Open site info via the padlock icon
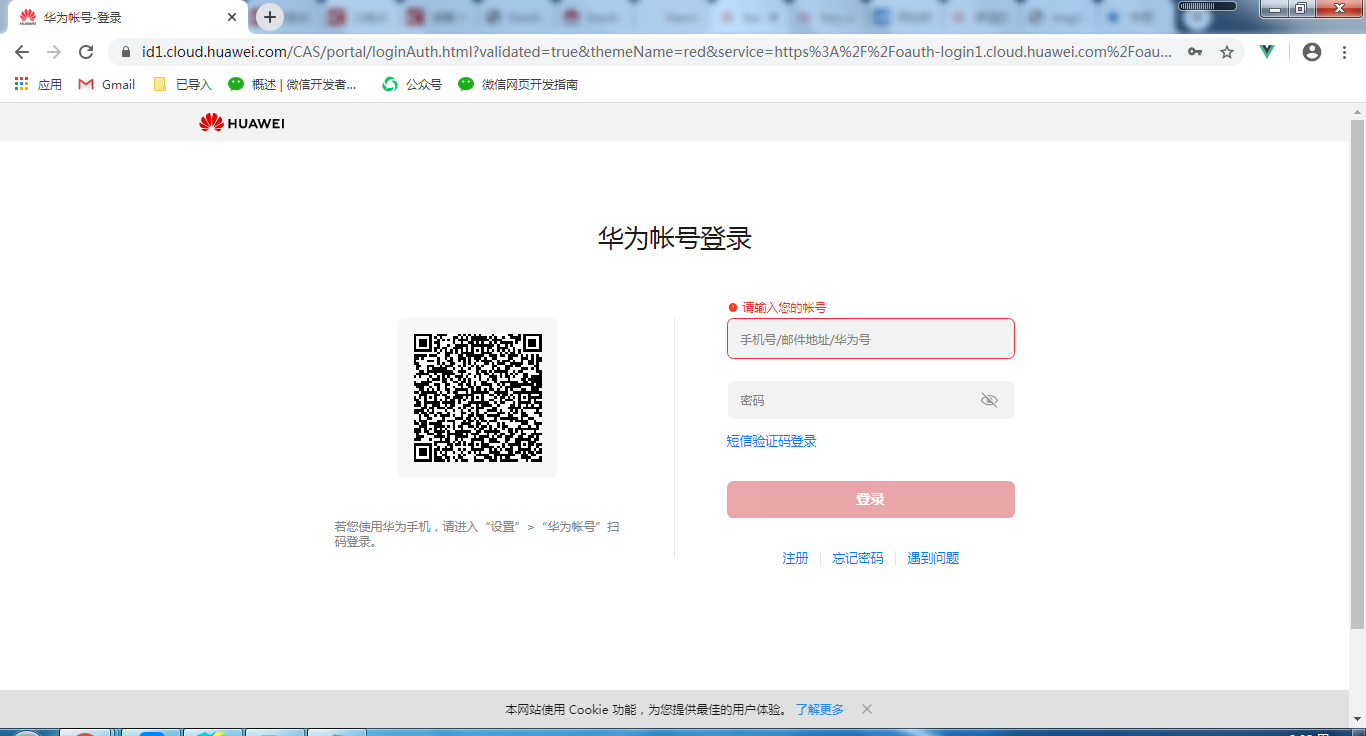1366x736 pixels. click(126, 52)
